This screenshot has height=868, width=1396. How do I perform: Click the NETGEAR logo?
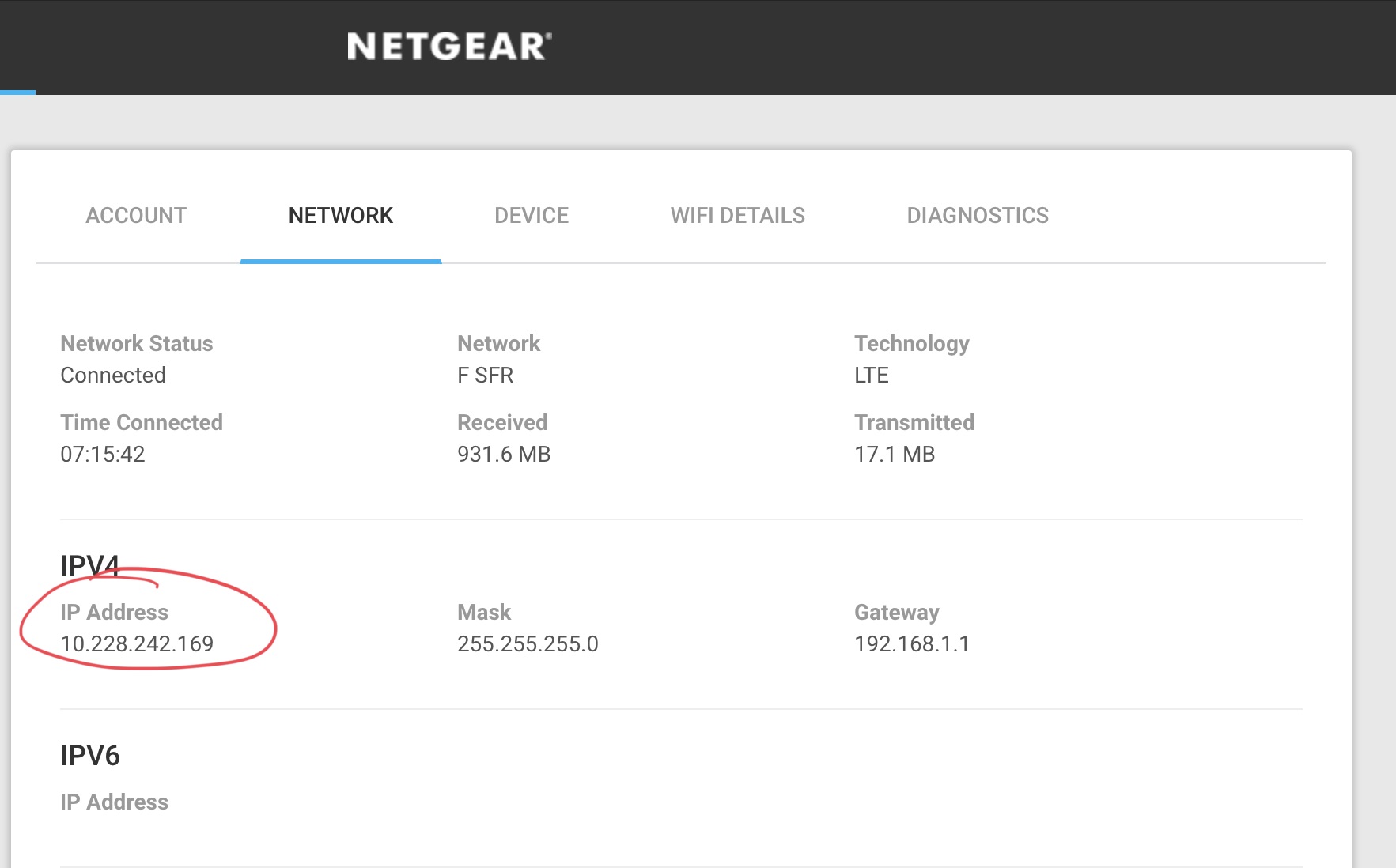[x=448, y=47]
